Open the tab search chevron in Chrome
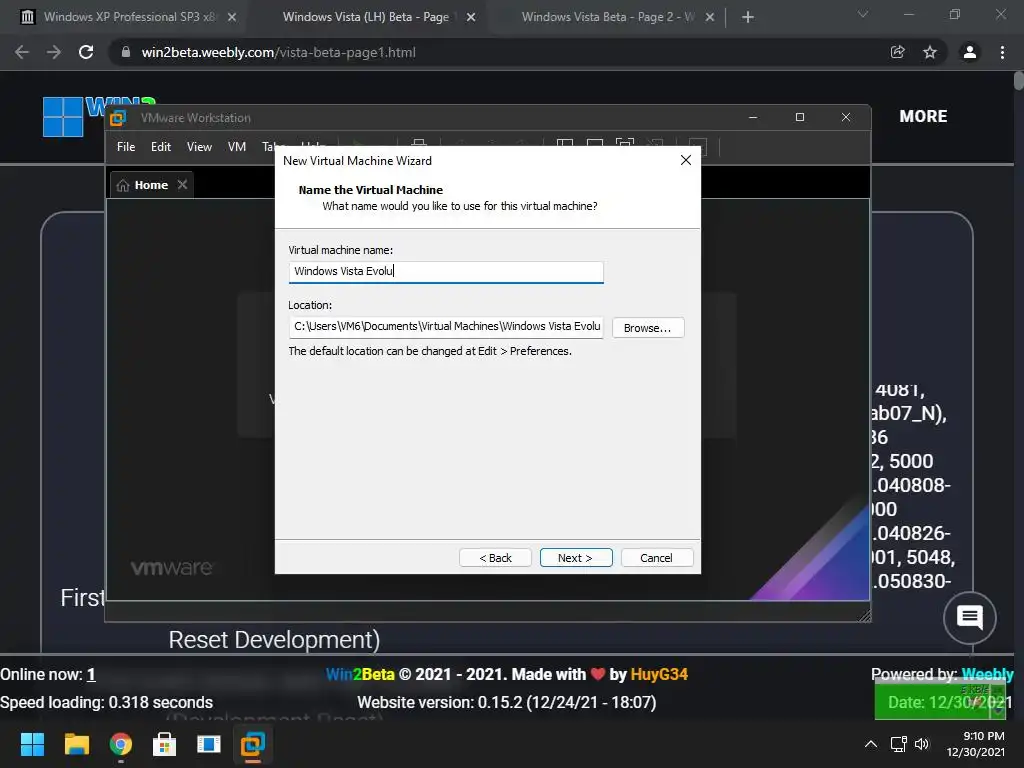This screenshot has width=1024, height=768. tap(863, 14)
